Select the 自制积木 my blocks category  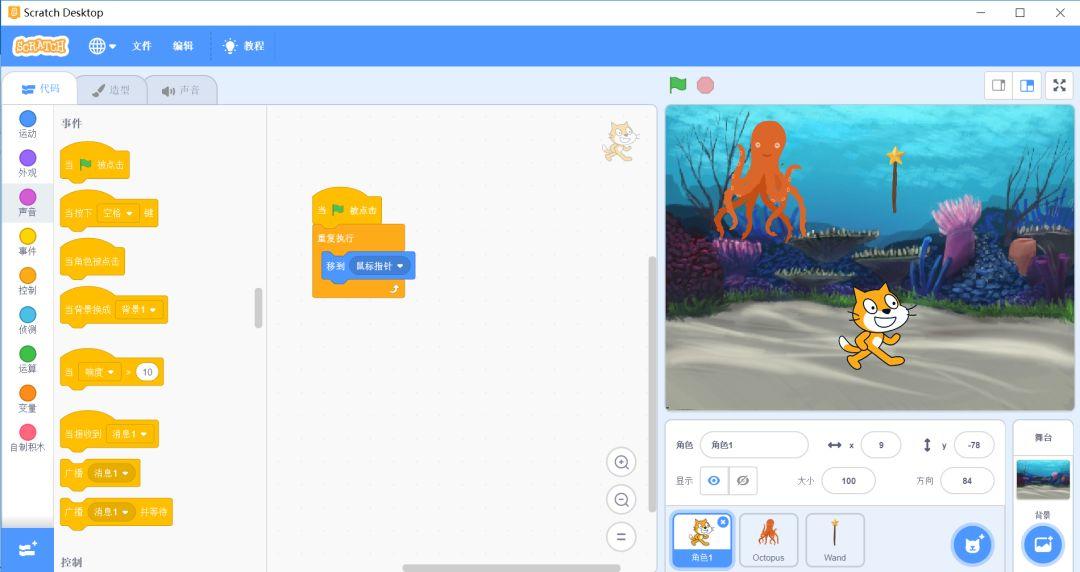pos(28,438)
